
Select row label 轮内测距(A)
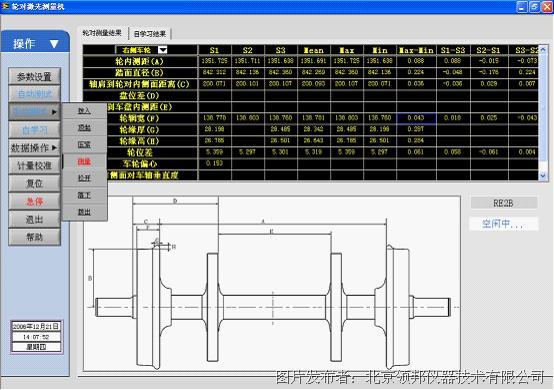(x=140, y=61)
